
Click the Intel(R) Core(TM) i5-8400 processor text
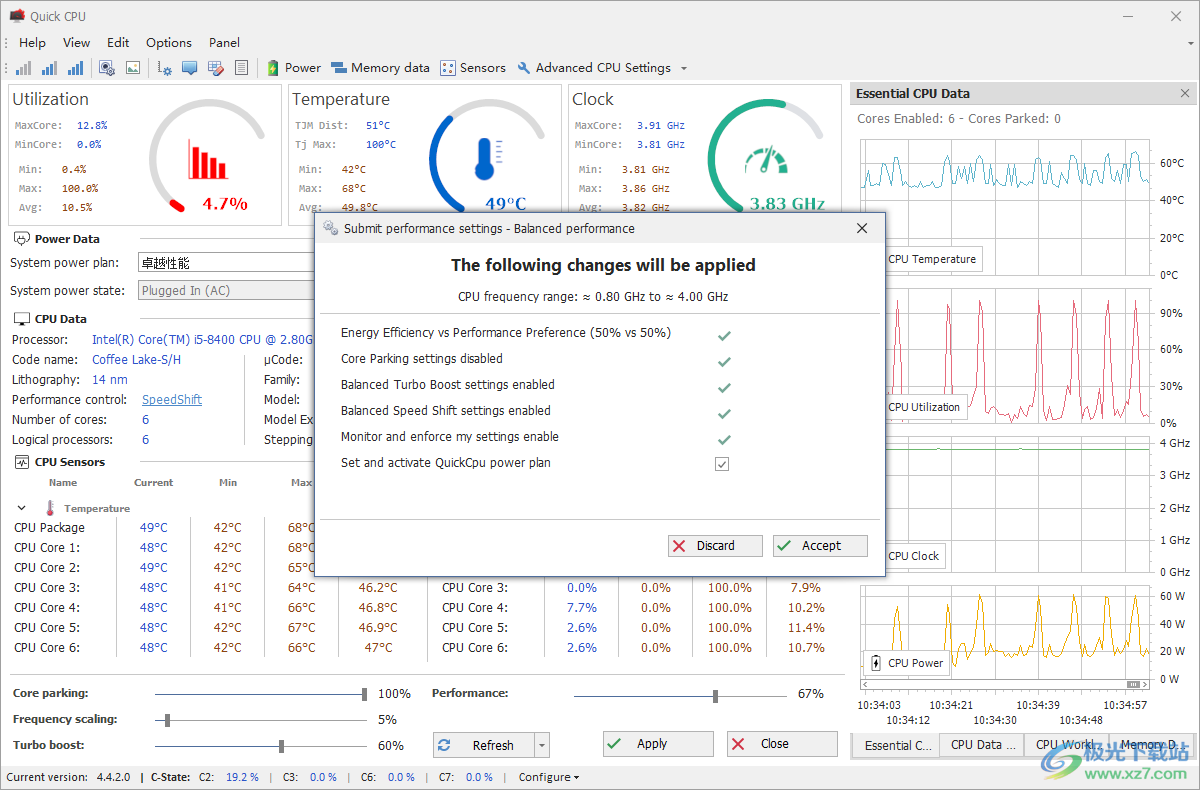(203, 340)
